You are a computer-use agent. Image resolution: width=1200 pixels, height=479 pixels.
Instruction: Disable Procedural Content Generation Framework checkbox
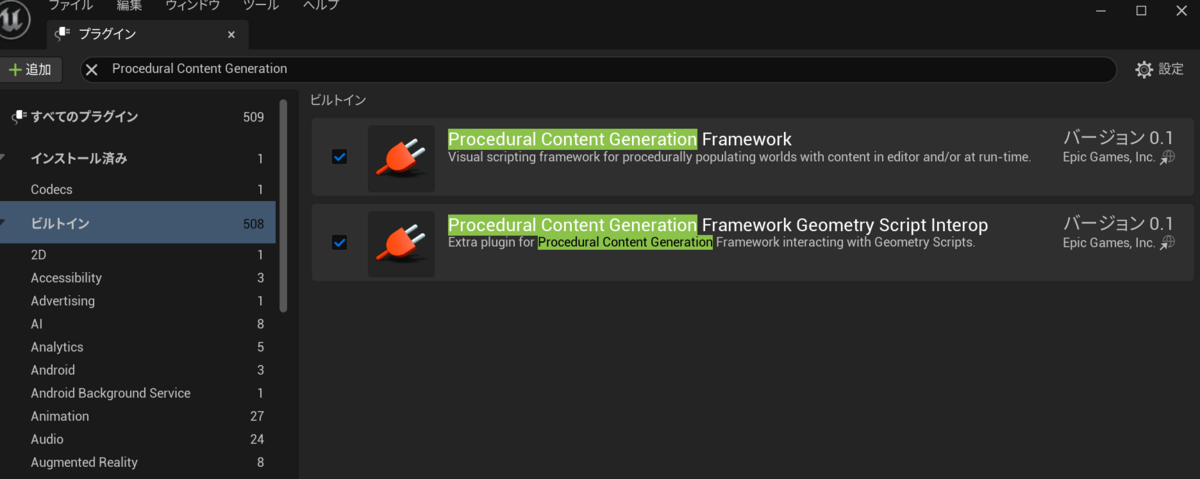(x=339, y=156)
